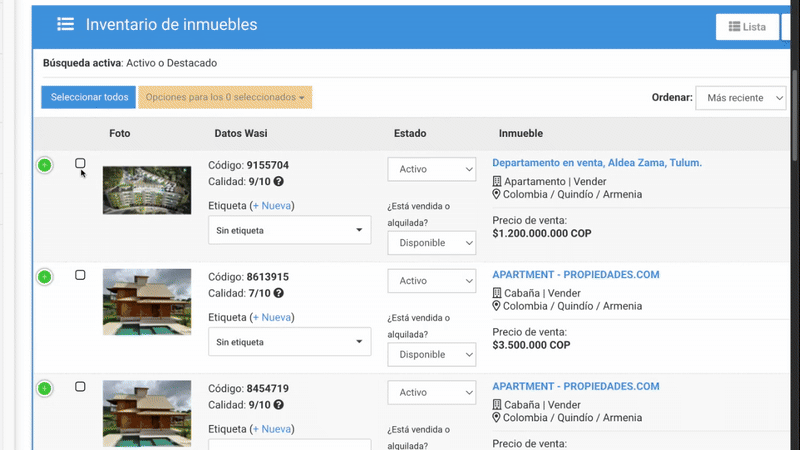The image size is (800, 450).
Task: Open 'Sin etiqueta' selector for property 9155704
Action: 289,231
